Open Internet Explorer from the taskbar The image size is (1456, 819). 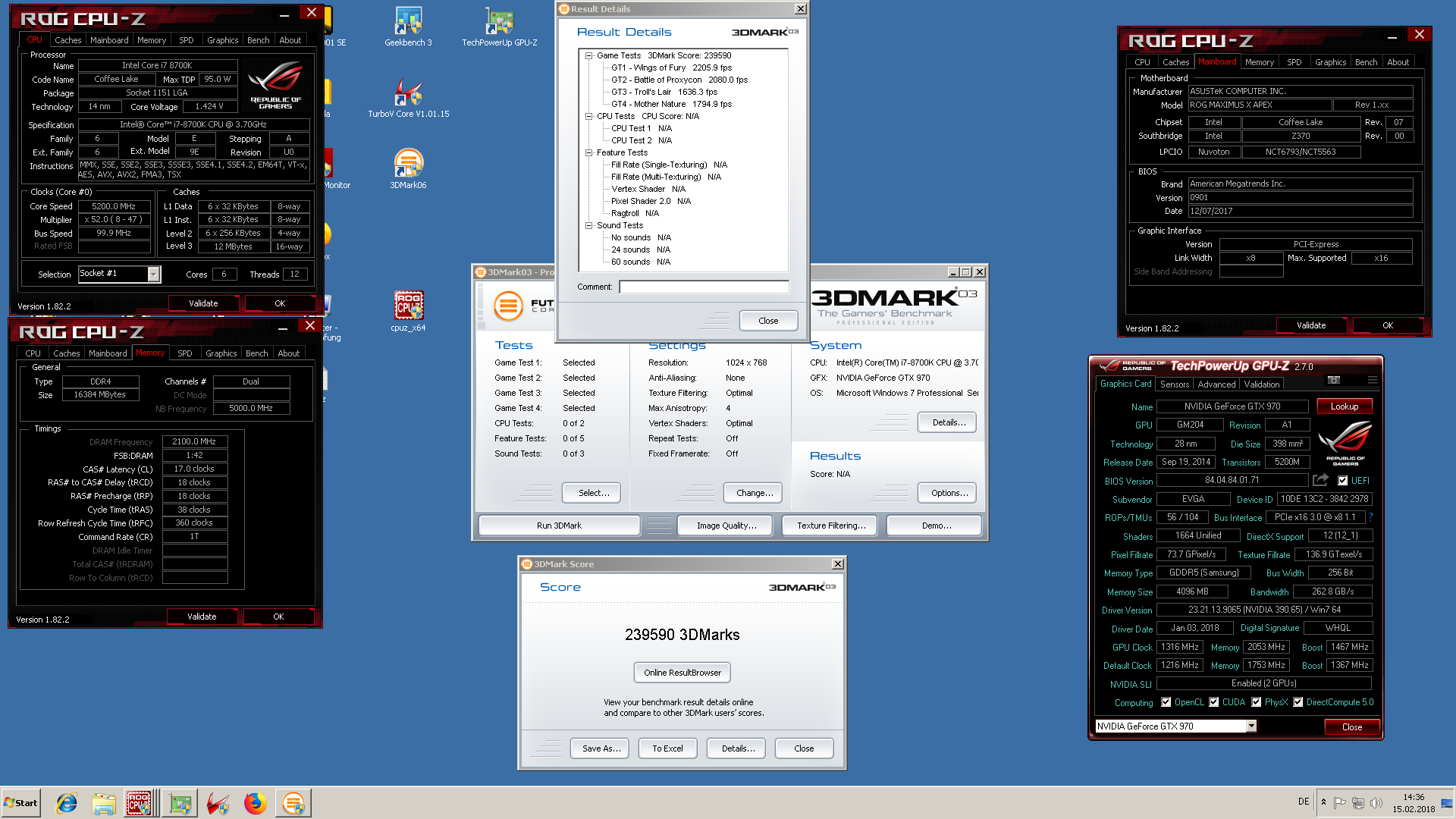67,803
